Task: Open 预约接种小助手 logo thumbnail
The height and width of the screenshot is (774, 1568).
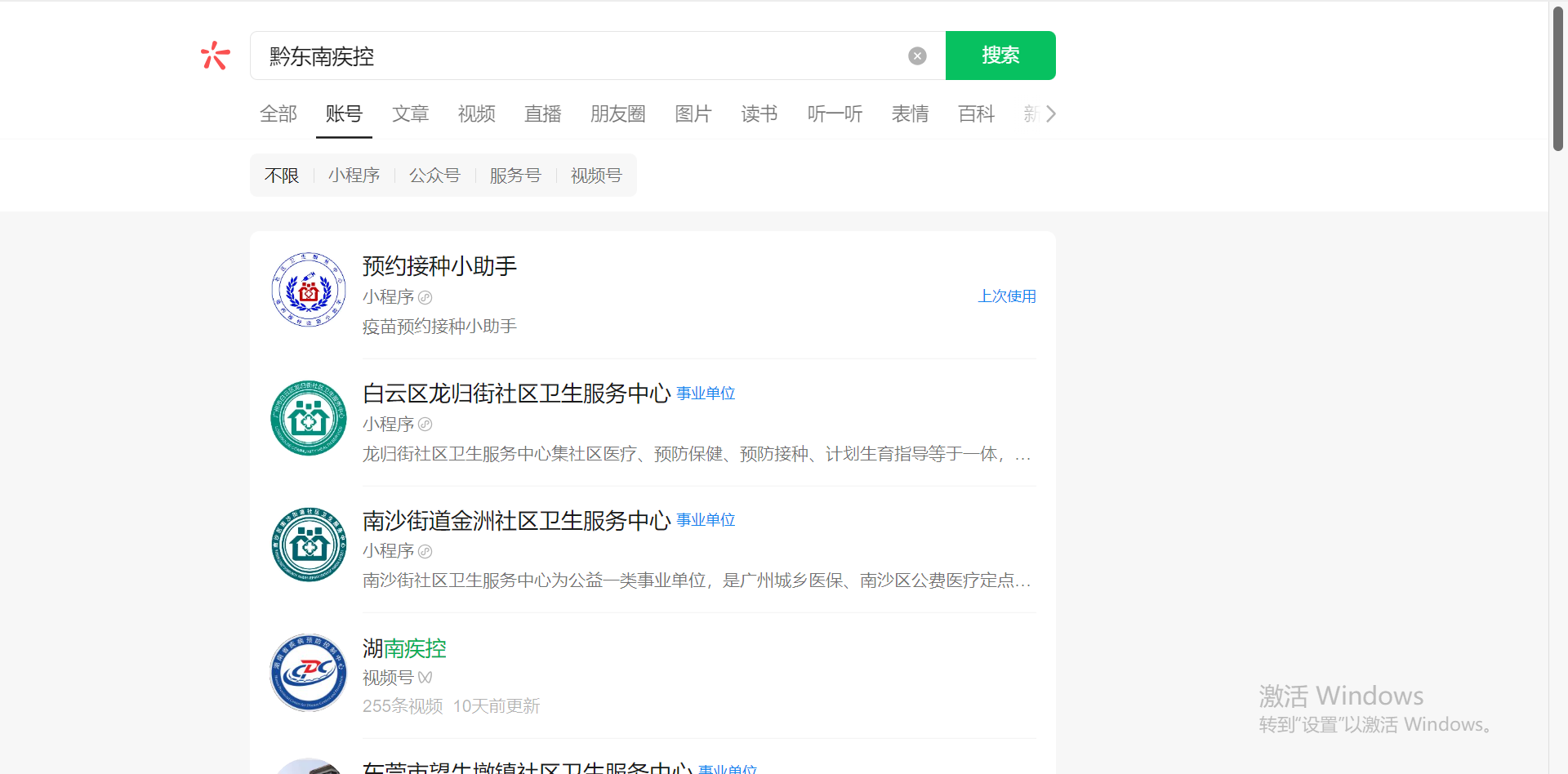Action: tap(309, 290)
